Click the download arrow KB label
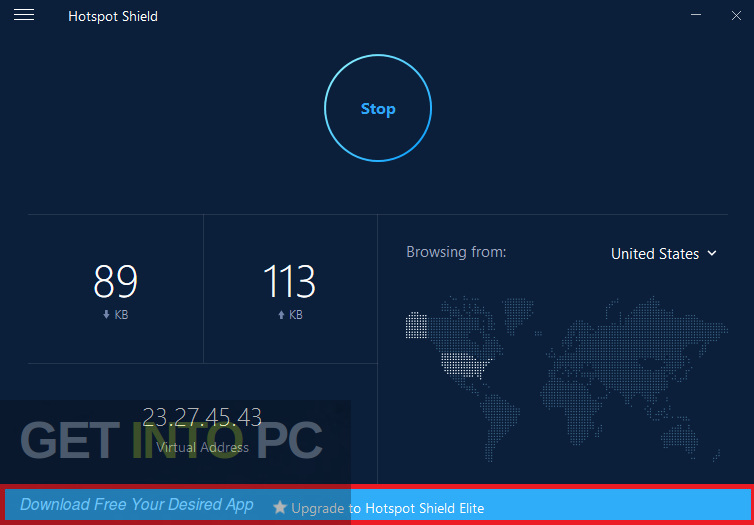Viewport: 754px width, 525px height. pos(115,315)
